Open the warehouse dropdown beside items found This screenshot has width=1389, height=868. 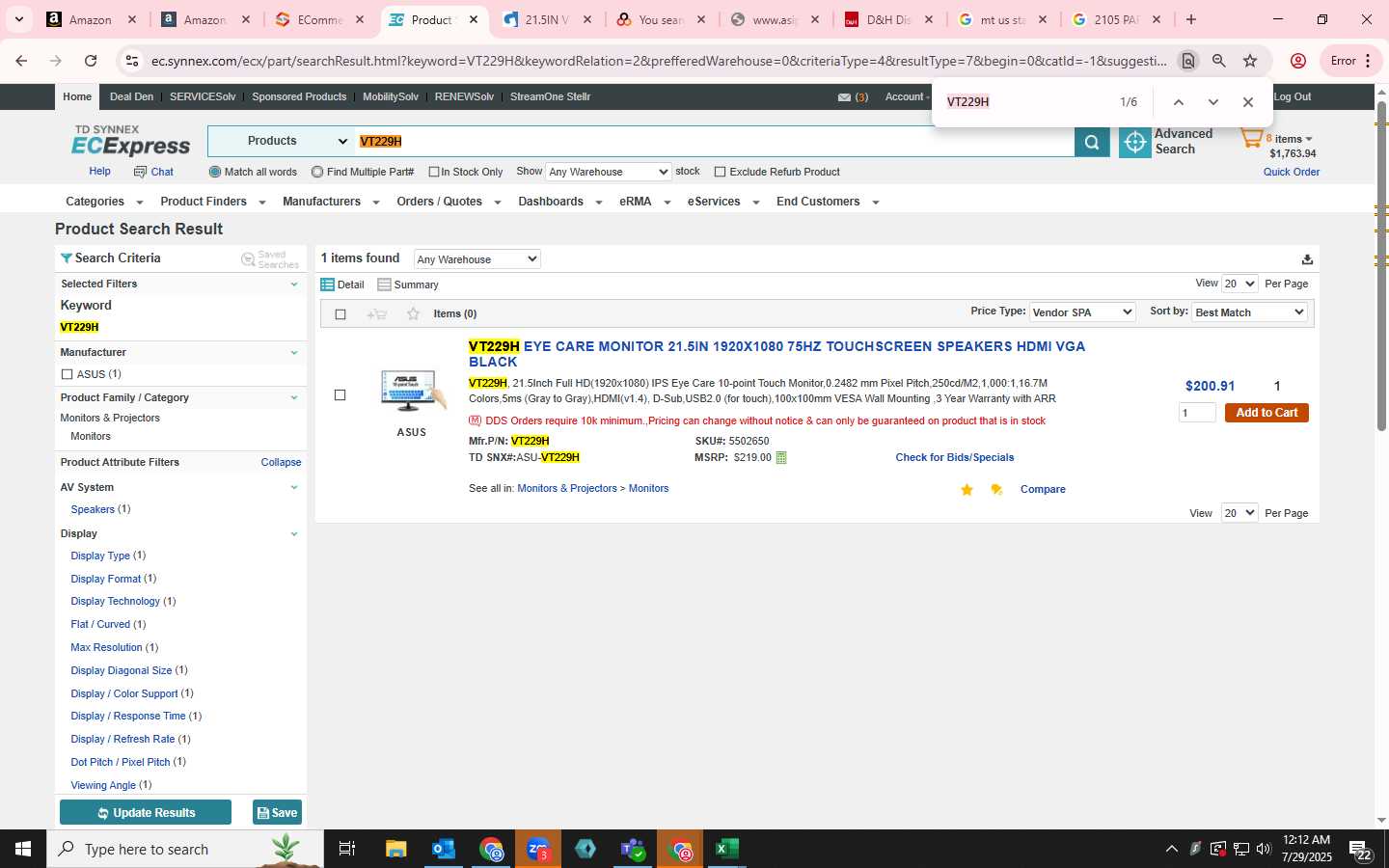click(477, 259)
